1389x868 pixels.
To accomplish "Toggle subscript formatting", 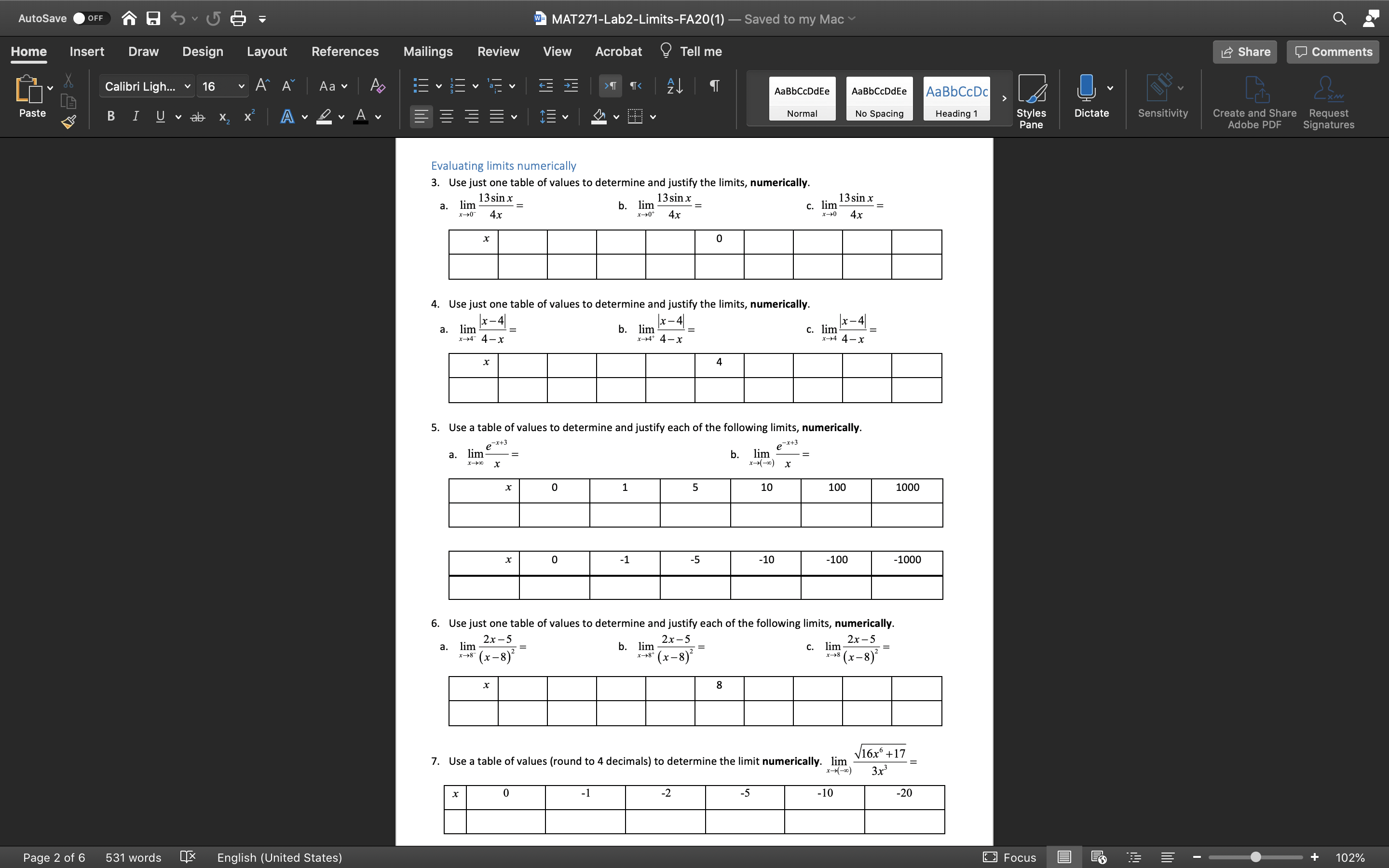I will coord(224,117).
